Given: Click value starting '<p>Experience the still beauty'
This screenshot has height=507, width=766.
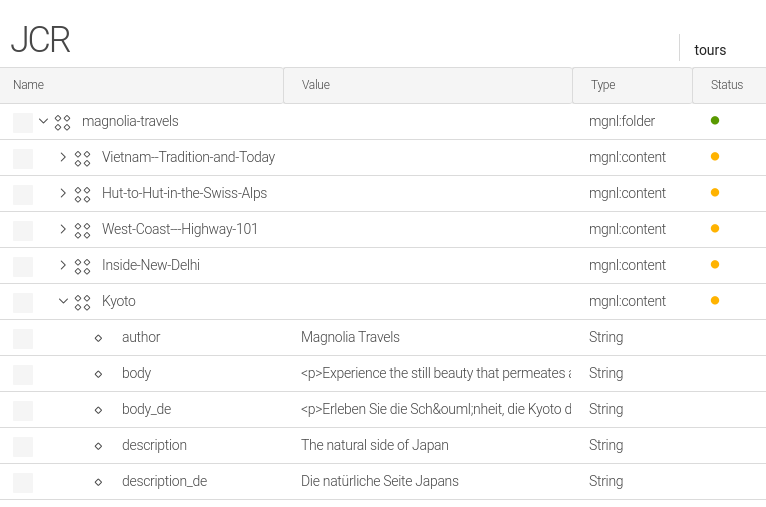Looking at the screenshot, I should [x=436, y=373].
